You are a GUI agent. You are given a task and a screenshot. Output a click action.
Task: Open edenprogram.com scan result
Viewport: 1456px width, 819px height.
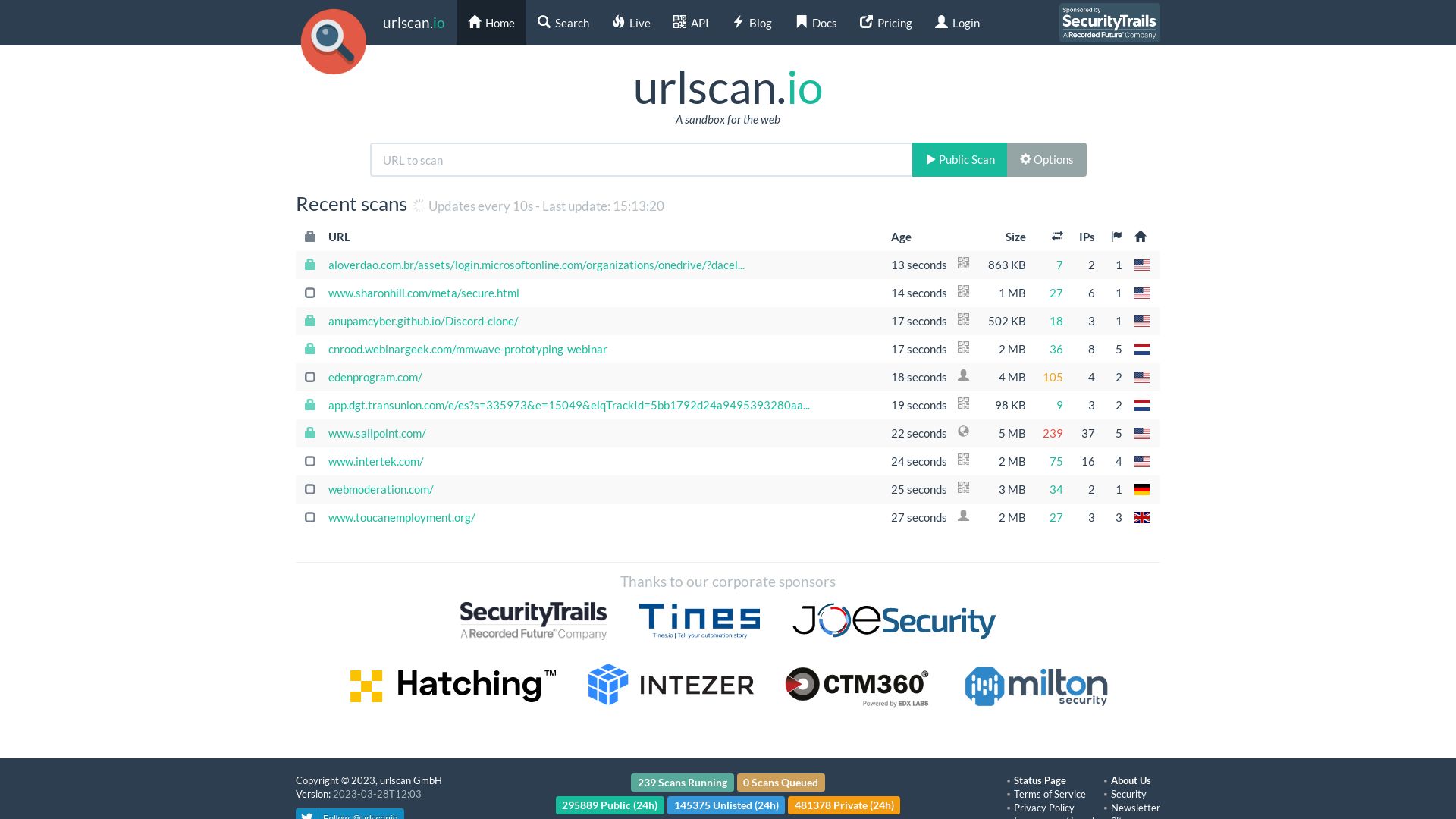coord(375,377)
